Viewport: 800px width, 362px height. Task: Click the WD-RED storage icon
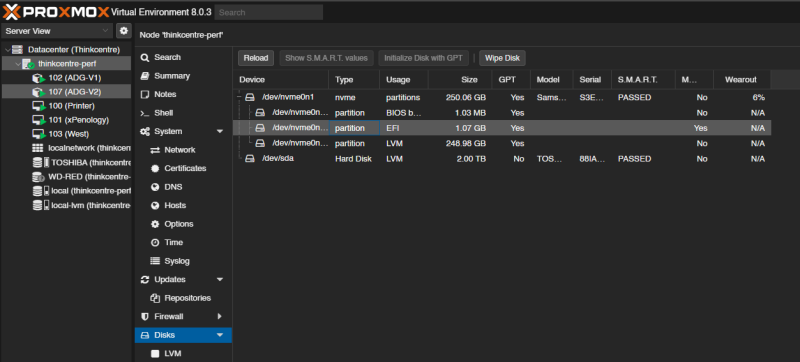38,177
